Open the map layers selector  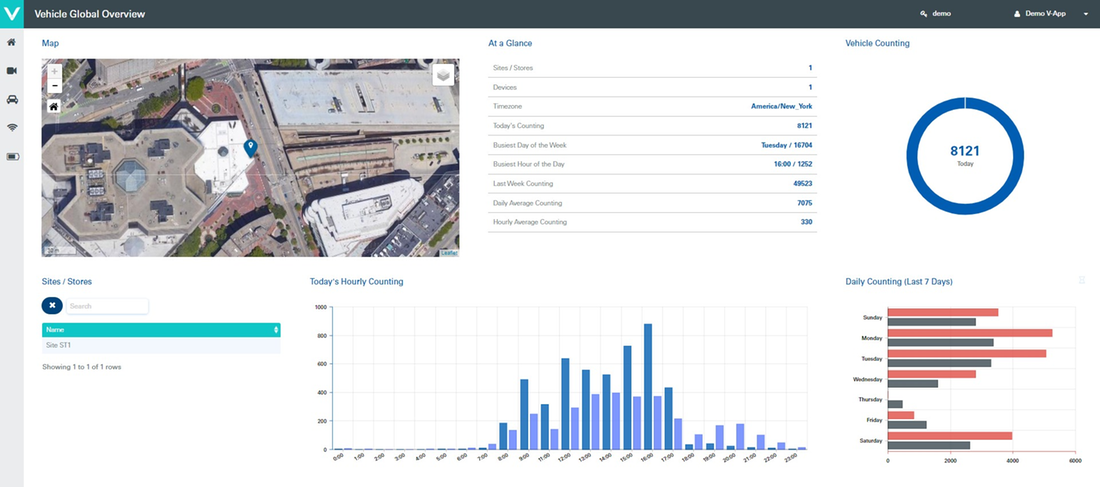(x=443, y=75)
